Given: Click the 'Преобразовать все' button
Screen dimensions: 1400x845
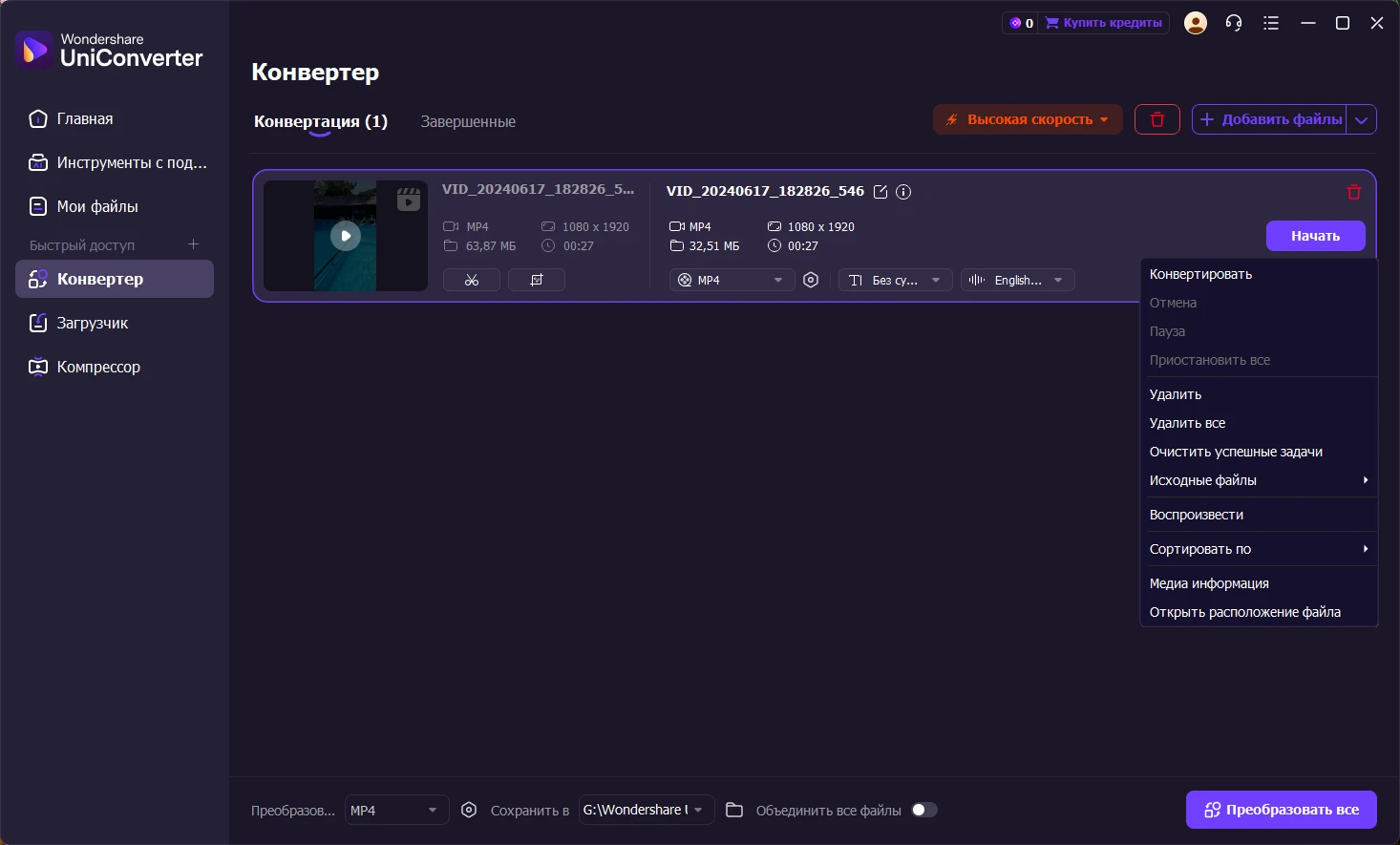Looking at the screenshot, I should click(1281, 810).
